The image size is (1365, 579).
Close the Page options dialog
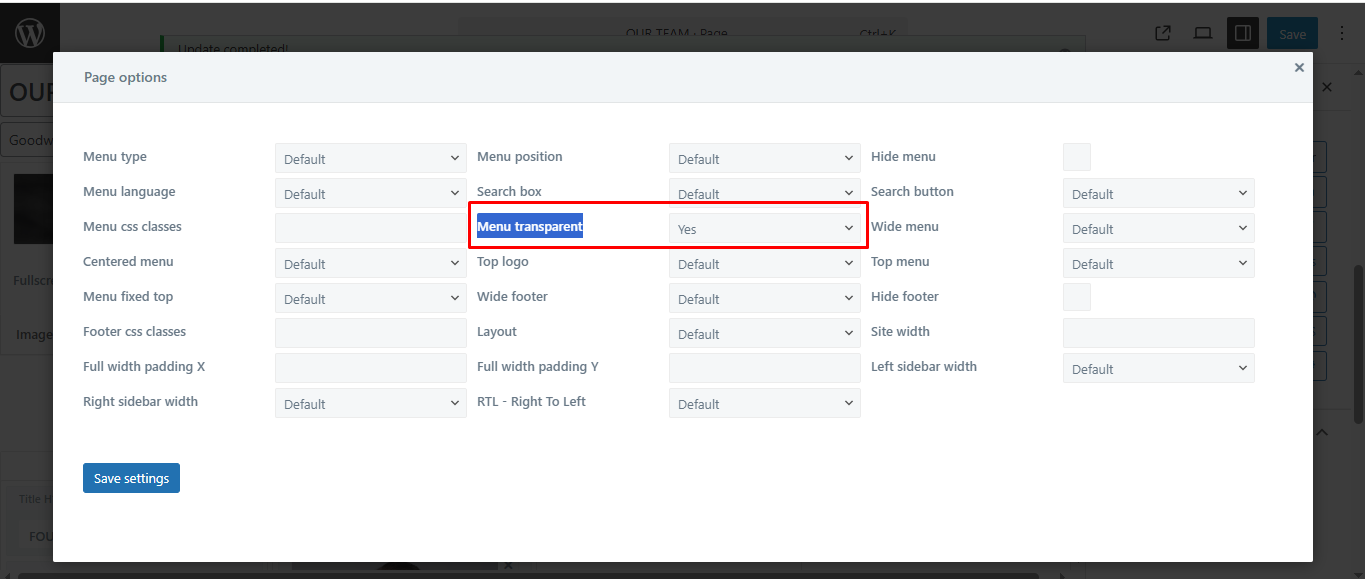(1299, 67)
